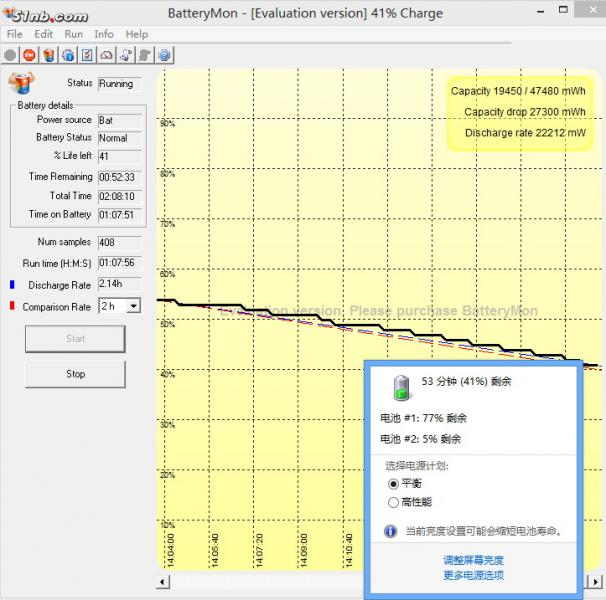Click the 14:04:00 time axis label
This screenshot has height=600, width=606.
[x=170, y=551]
